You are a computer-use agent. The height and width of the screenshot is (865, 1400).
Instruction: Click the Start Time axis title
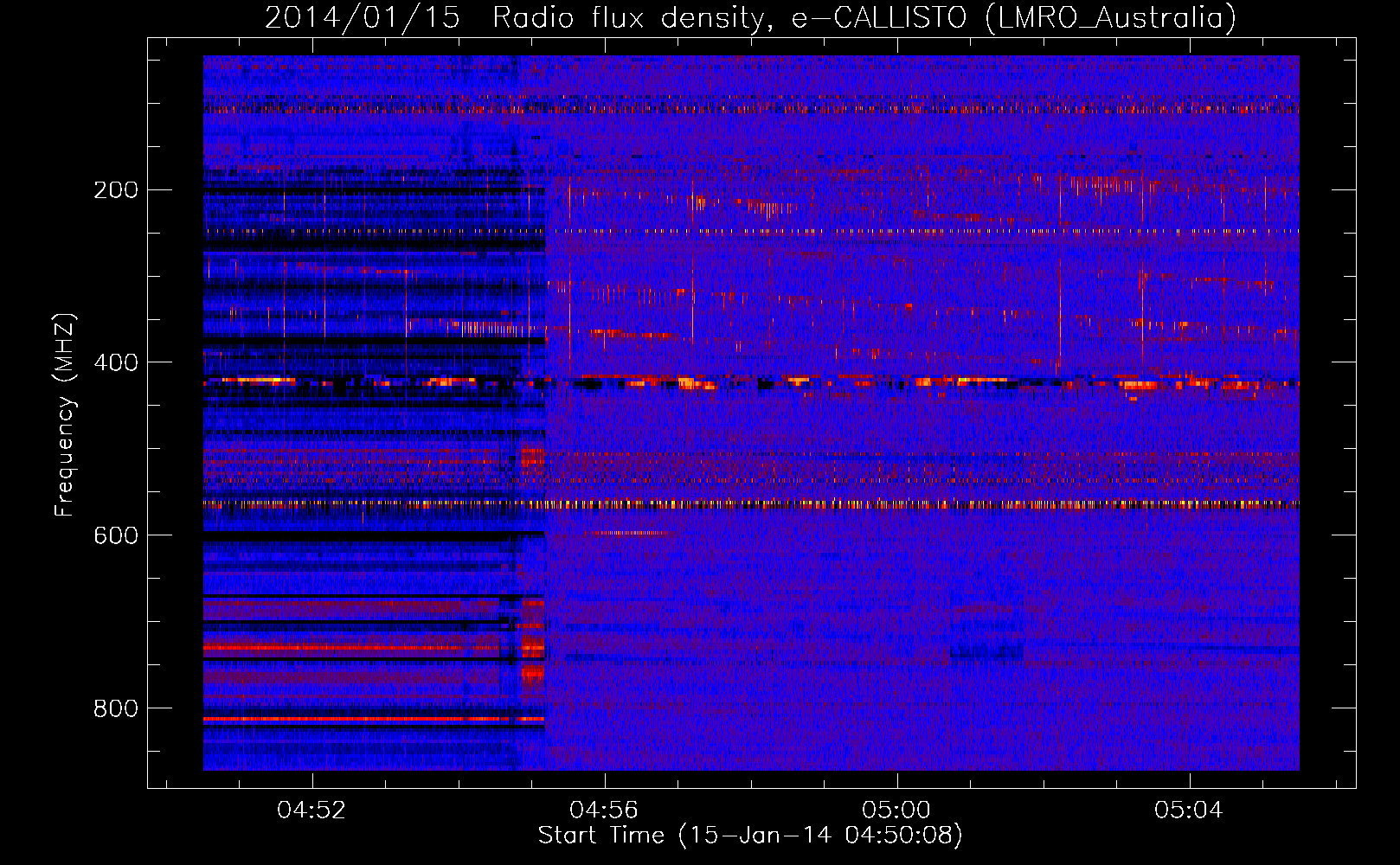coord(750,836)
